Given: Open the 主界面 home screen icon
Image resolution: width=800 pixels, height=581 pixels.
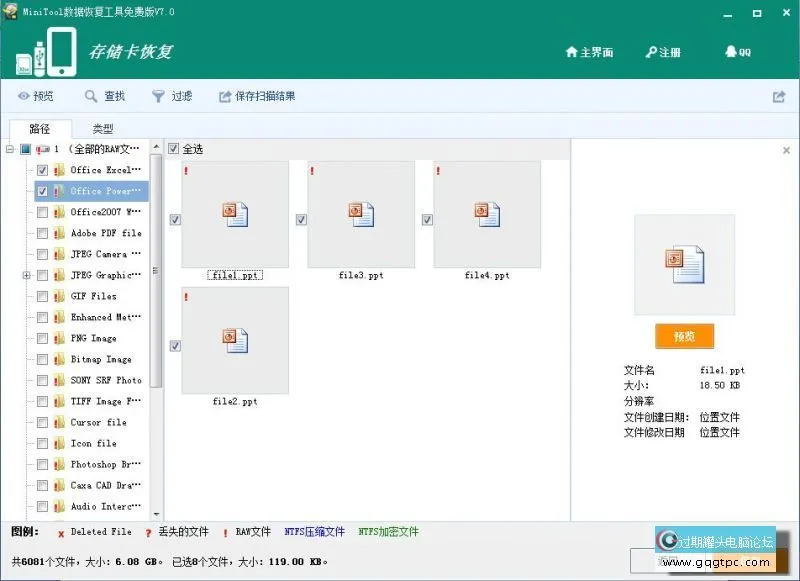Looking at the screenshot, I should 590,53.
